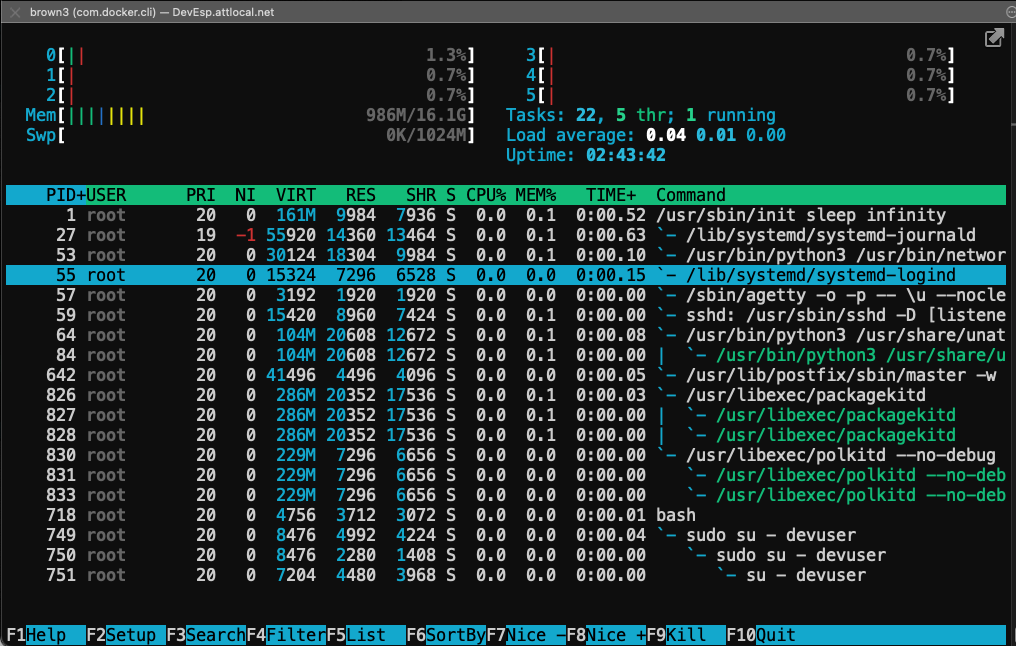Select the PID 828 packagekitd thread
This screenshot has height=646, width=1016.
[506, 435]
